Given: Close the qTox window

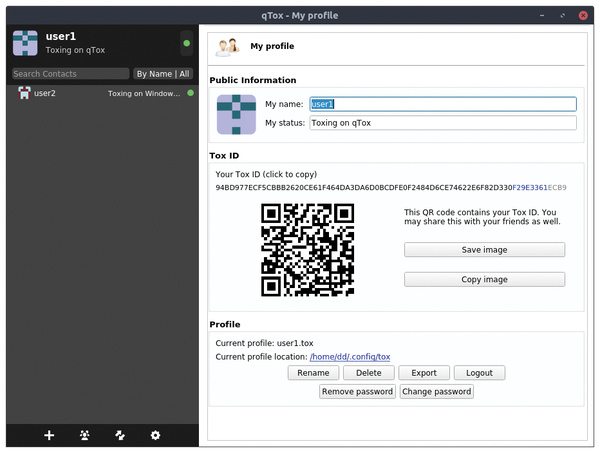Looking at the screenshot, I should click(583, 15).
